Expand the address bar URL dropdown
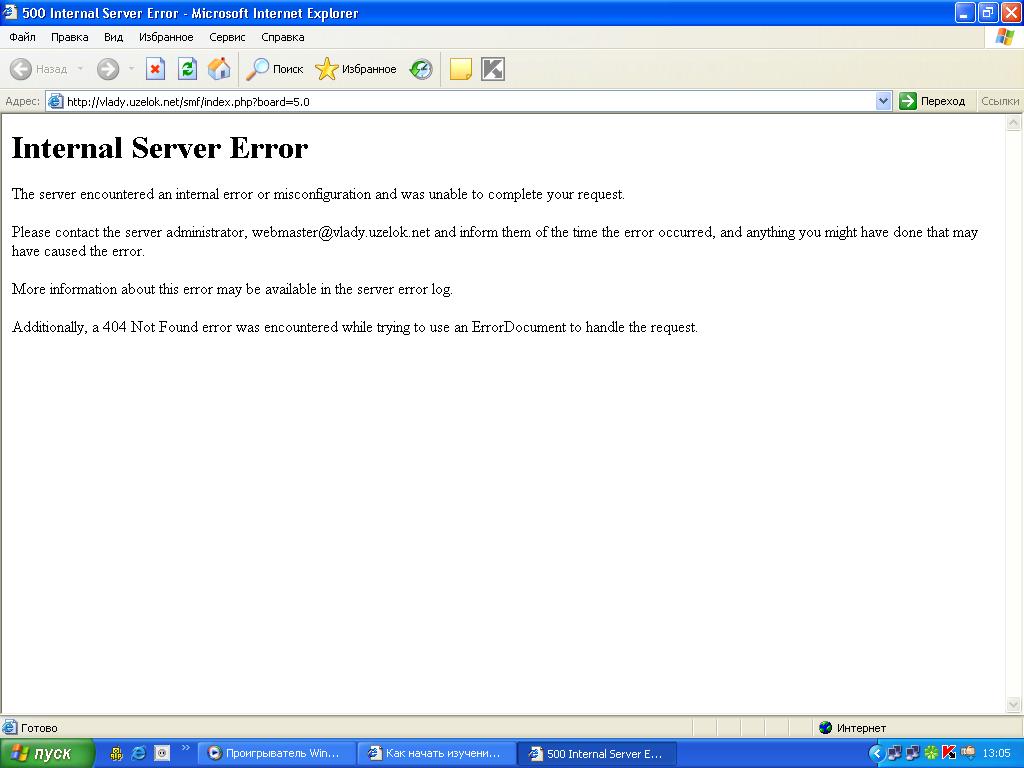The width and height of the screenshot is (1024, 768). tap(883, 101)
